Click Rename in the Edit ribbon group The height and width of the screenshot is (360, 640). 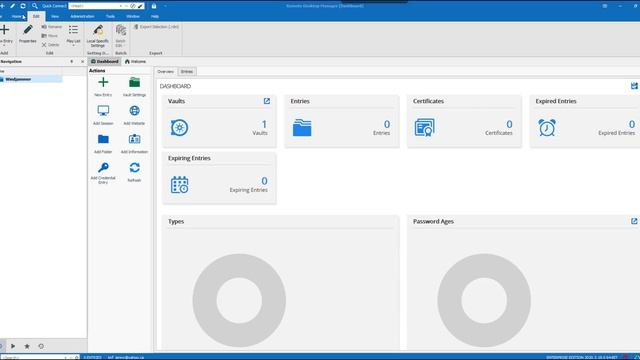[x=52, y=27]
